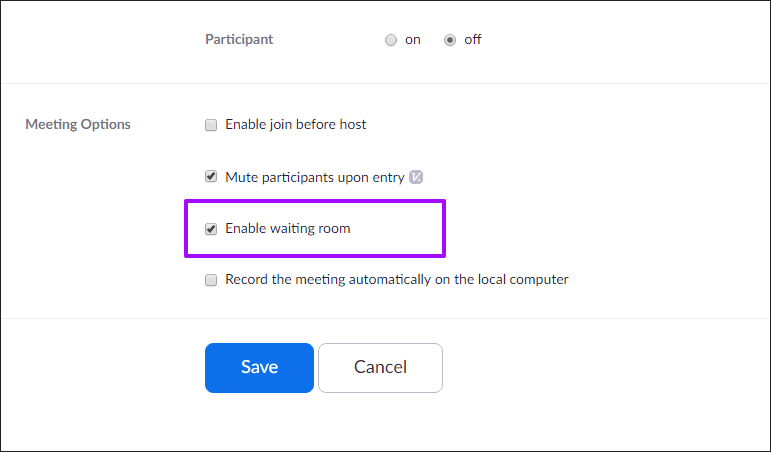
Task: Uncheck the Mute participants upon entry checkbox
Action: point(211,177)
